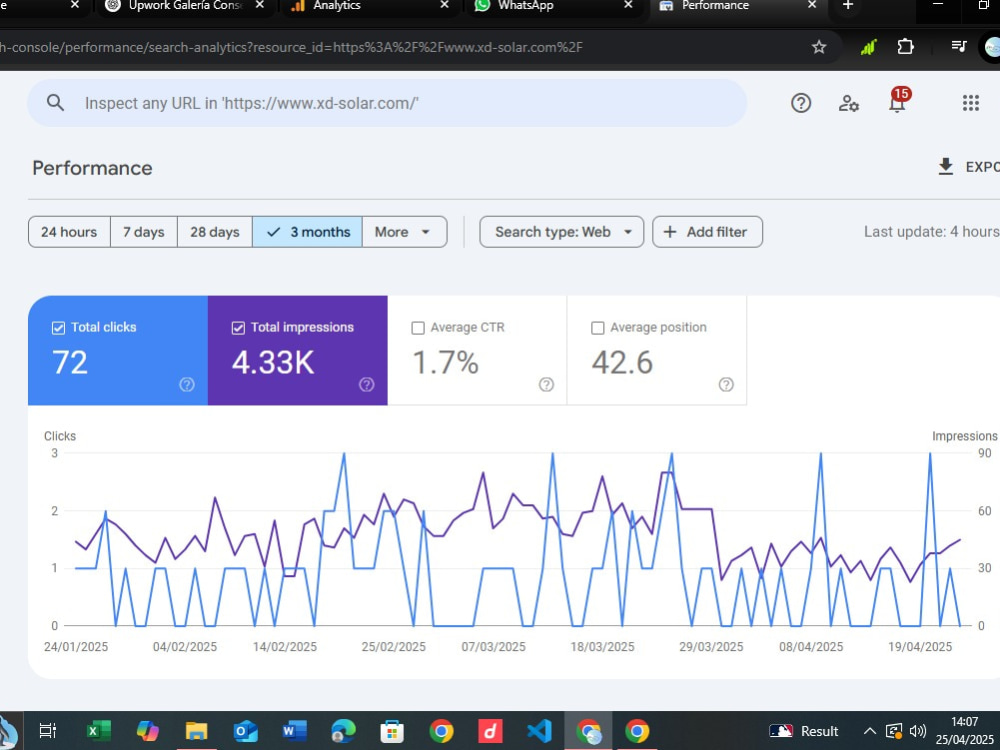Open new browser tab with plus icon
The height and width of the screenshot is (750, 1000).
pyautogui.click(x=848, y=5)
